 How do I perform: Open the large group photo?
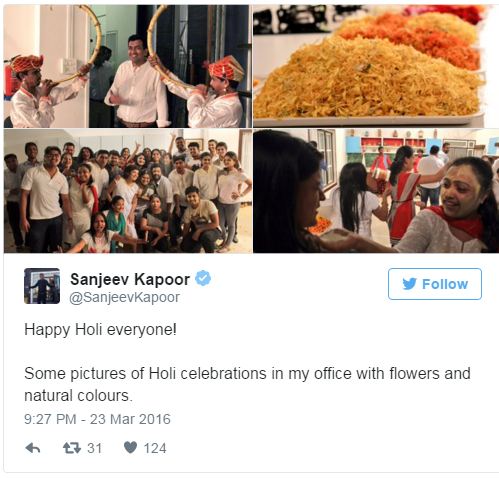point(128,191)
